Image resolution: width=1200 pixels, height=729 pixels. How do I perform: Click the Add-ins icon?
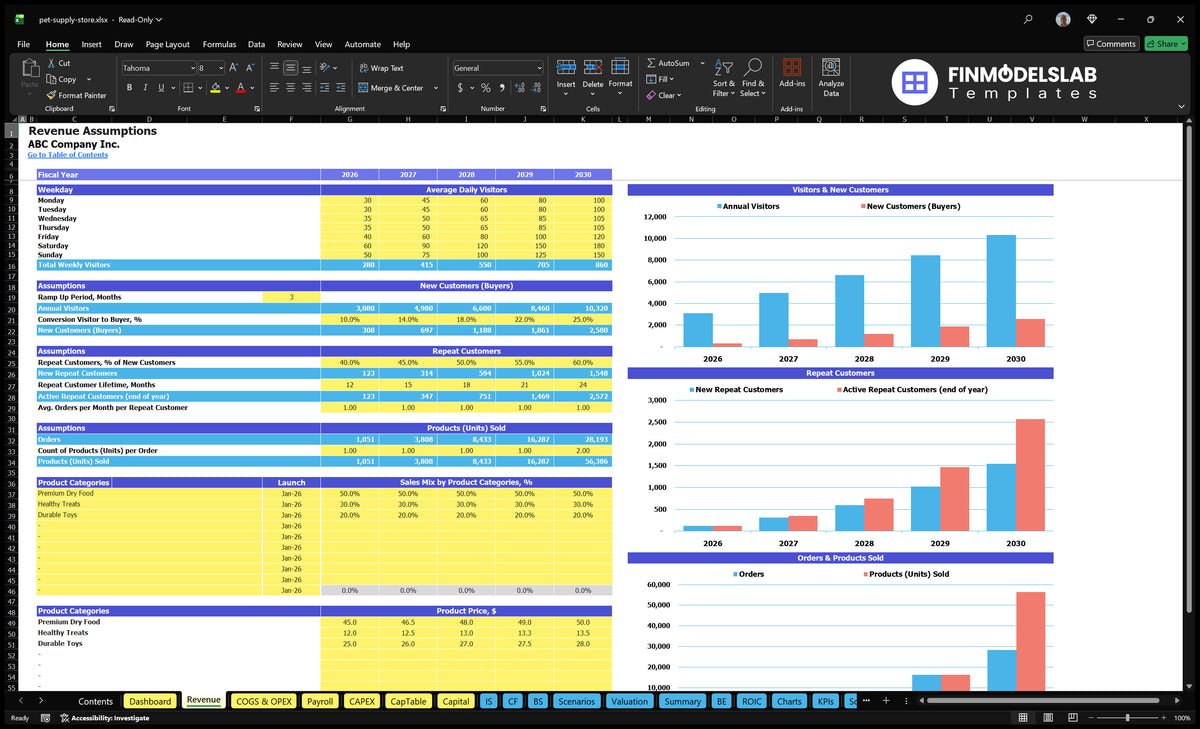791,67
